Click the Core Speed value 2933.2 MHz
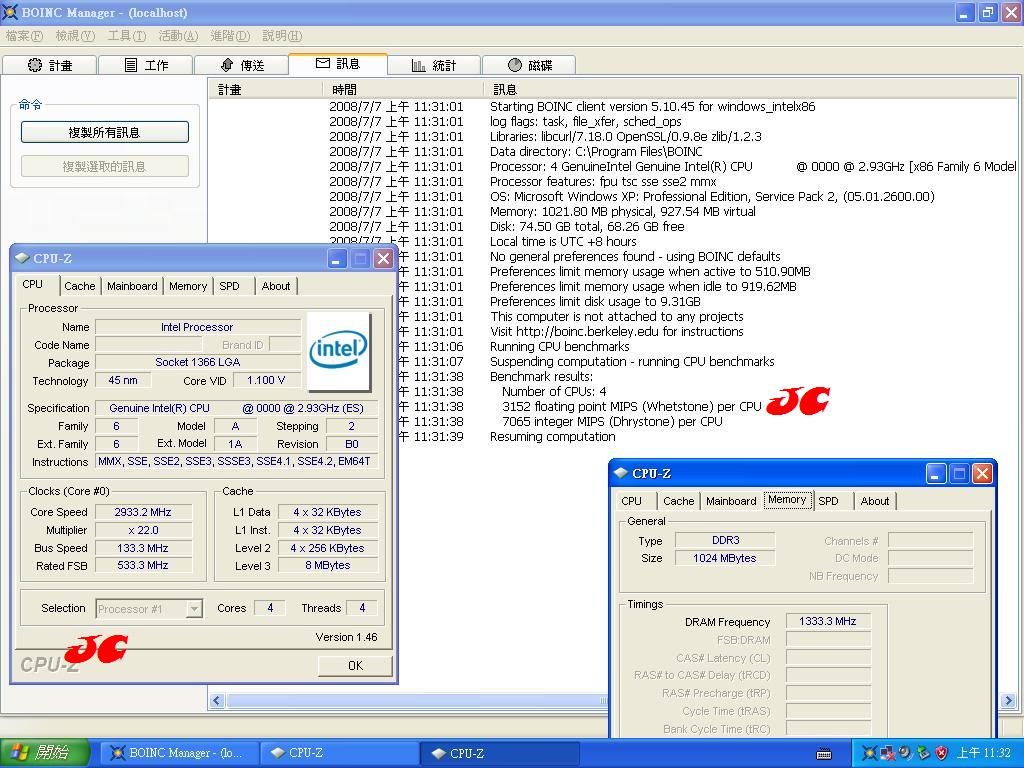The width and height of the screenshot is (1024, 768). click(x=144, y=512)
